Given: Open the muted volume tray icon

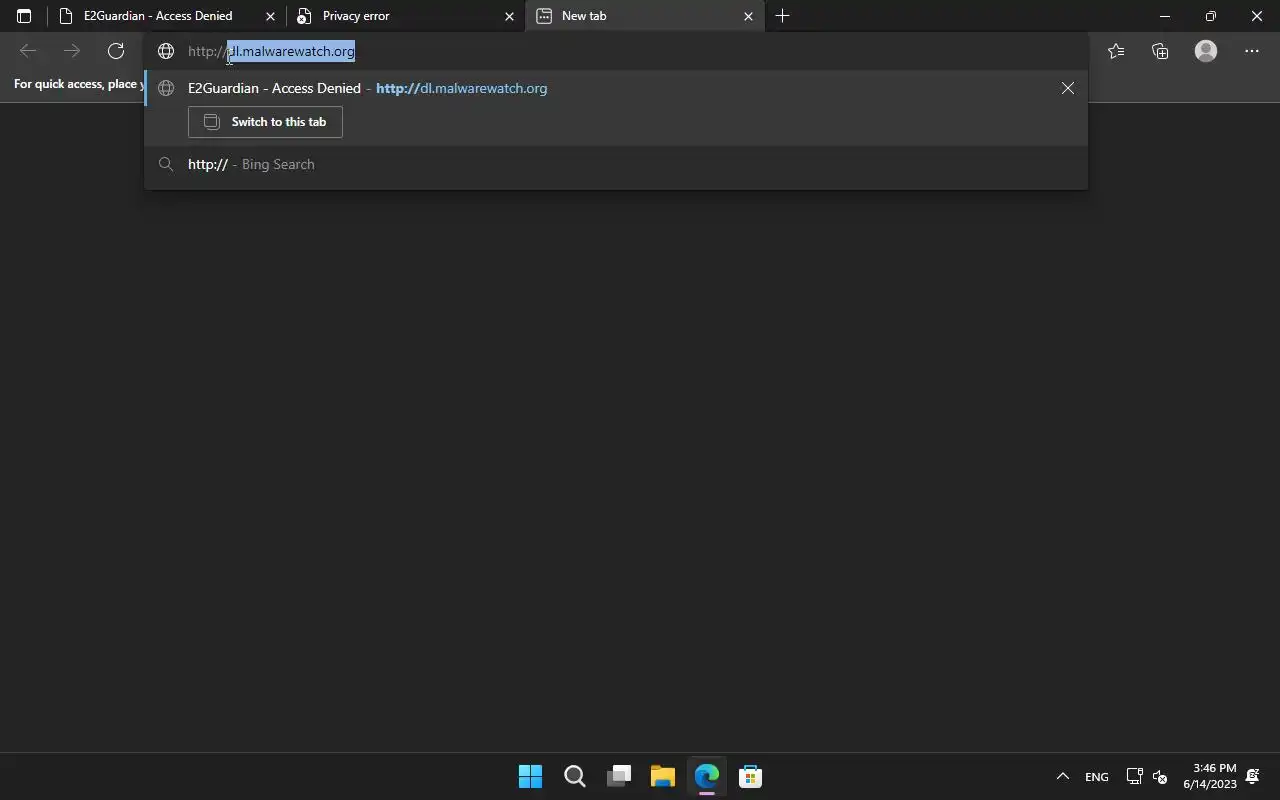Looking at the screenshot, I should coord(1160,776).
